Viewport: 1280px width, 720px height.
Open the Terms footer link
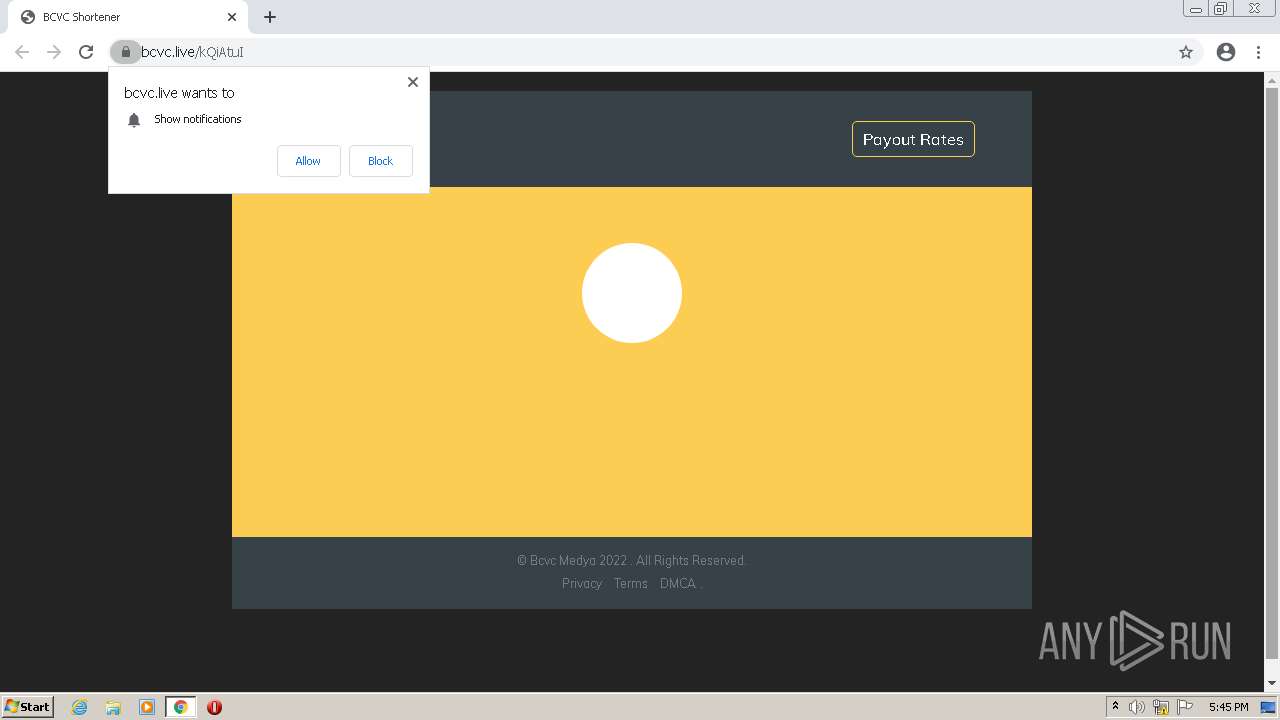(631, 584)
